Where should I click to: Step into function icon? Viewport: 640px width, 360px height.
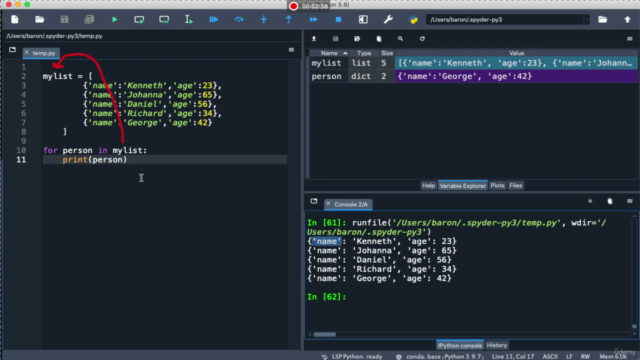pyautogui.click(x=264, y=19)
